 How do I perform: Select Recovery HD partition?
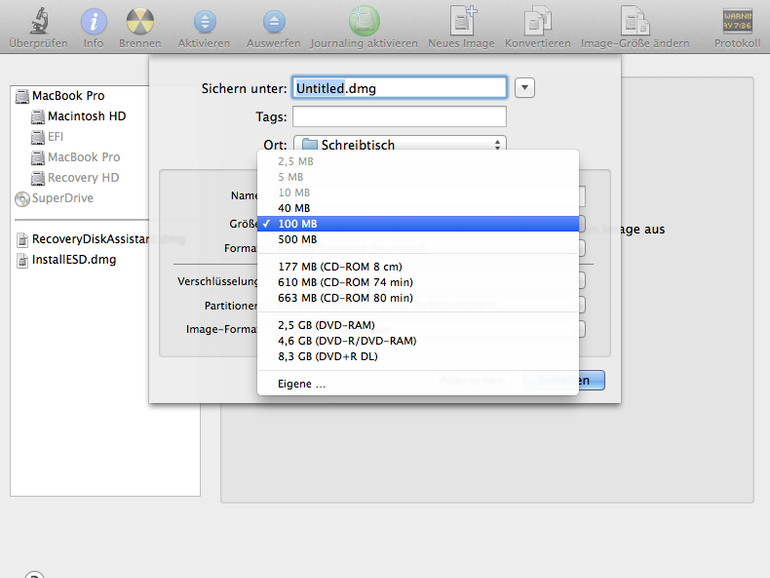[x=83, y=178]
